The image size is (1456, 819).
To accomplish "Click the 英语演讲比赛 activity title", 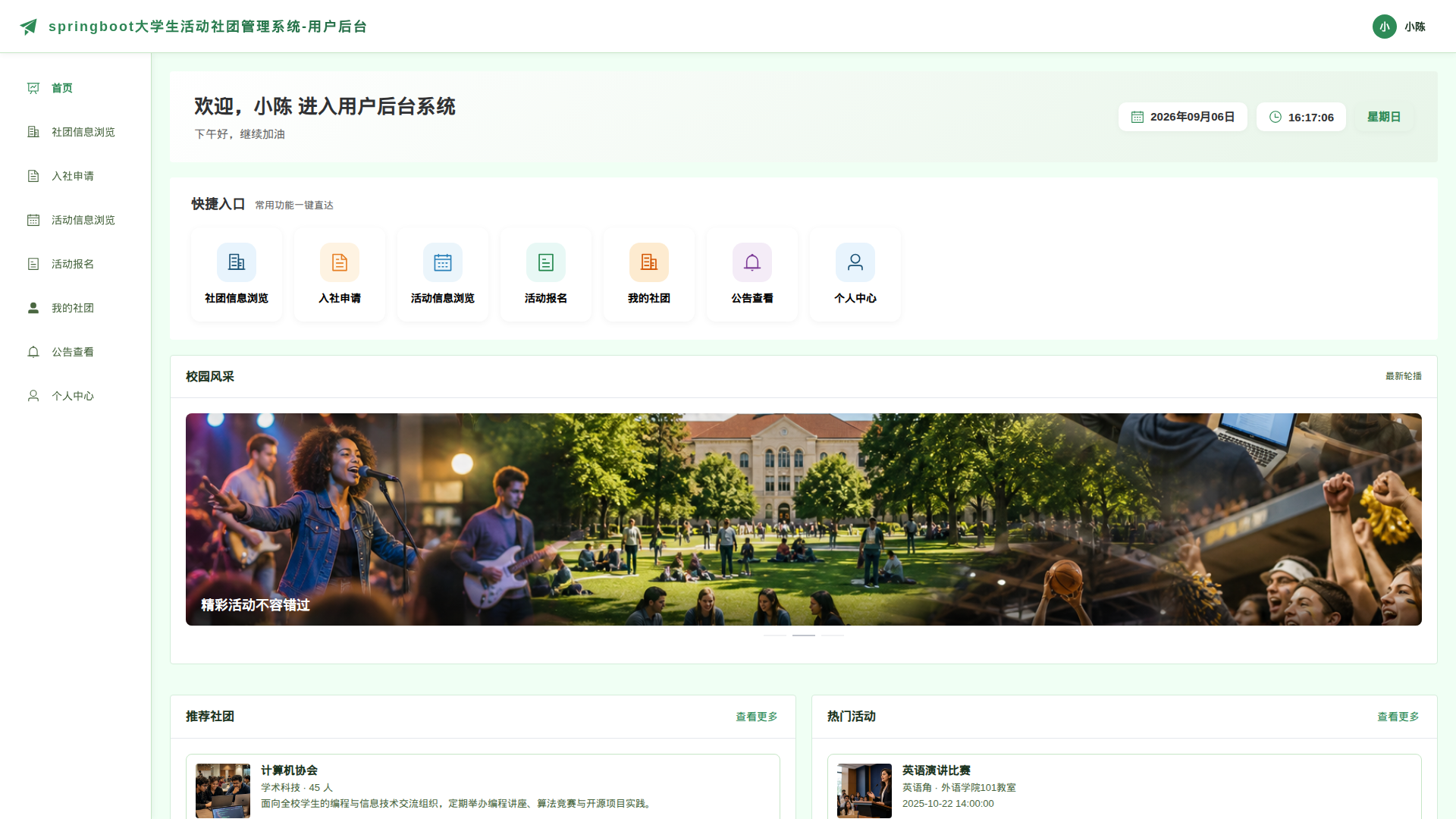I will tap(937, 770).
